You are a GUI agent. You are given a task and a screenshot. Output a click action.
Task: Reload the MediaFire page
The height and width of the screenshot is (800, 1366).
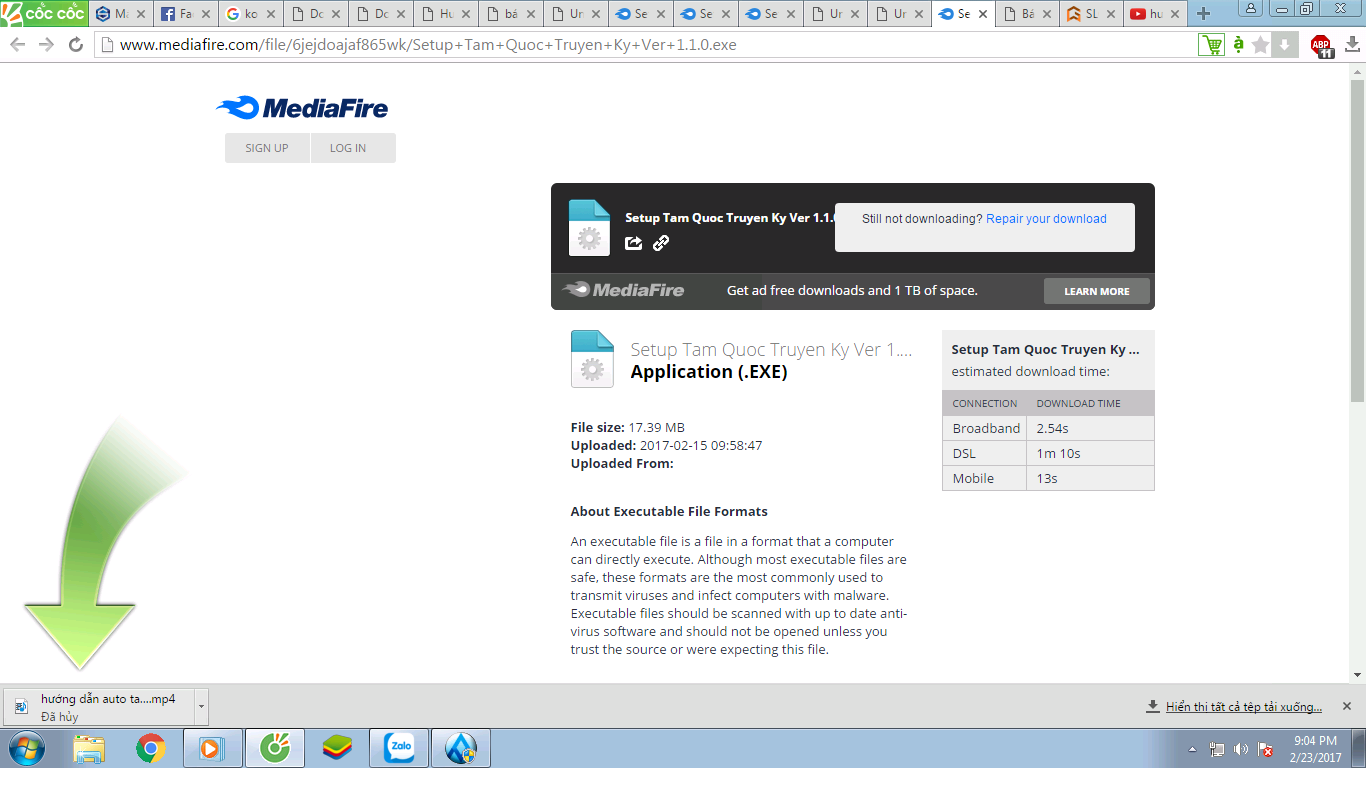tap(75, 45)
